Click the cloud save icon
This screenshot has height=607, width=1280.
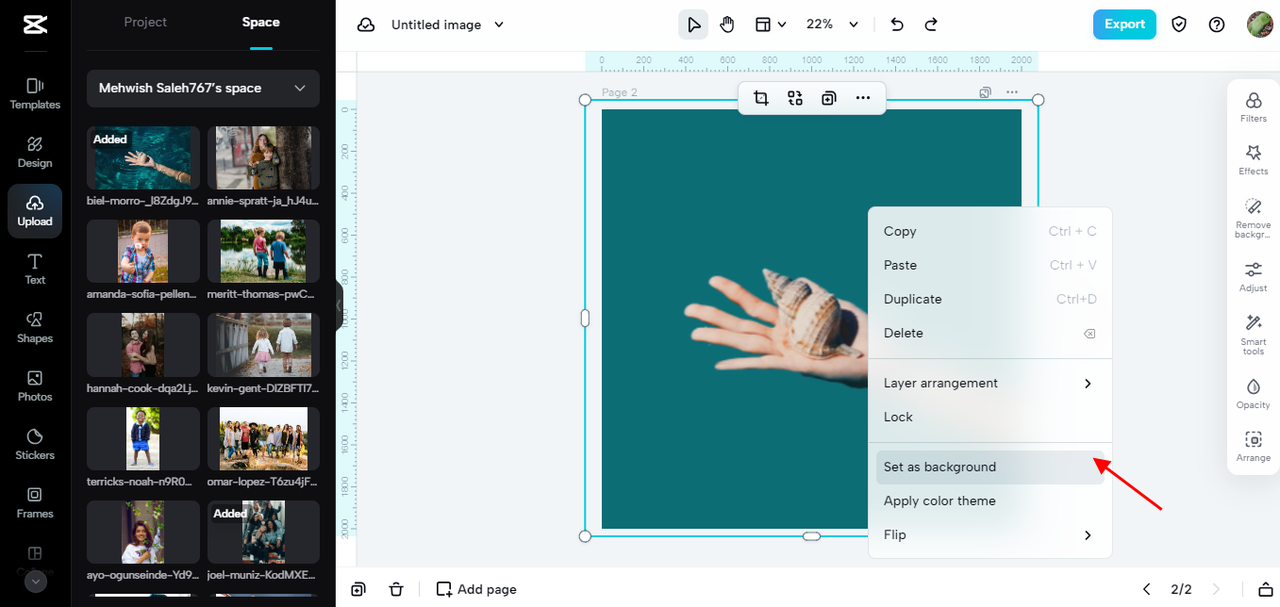tap(366, 25)
